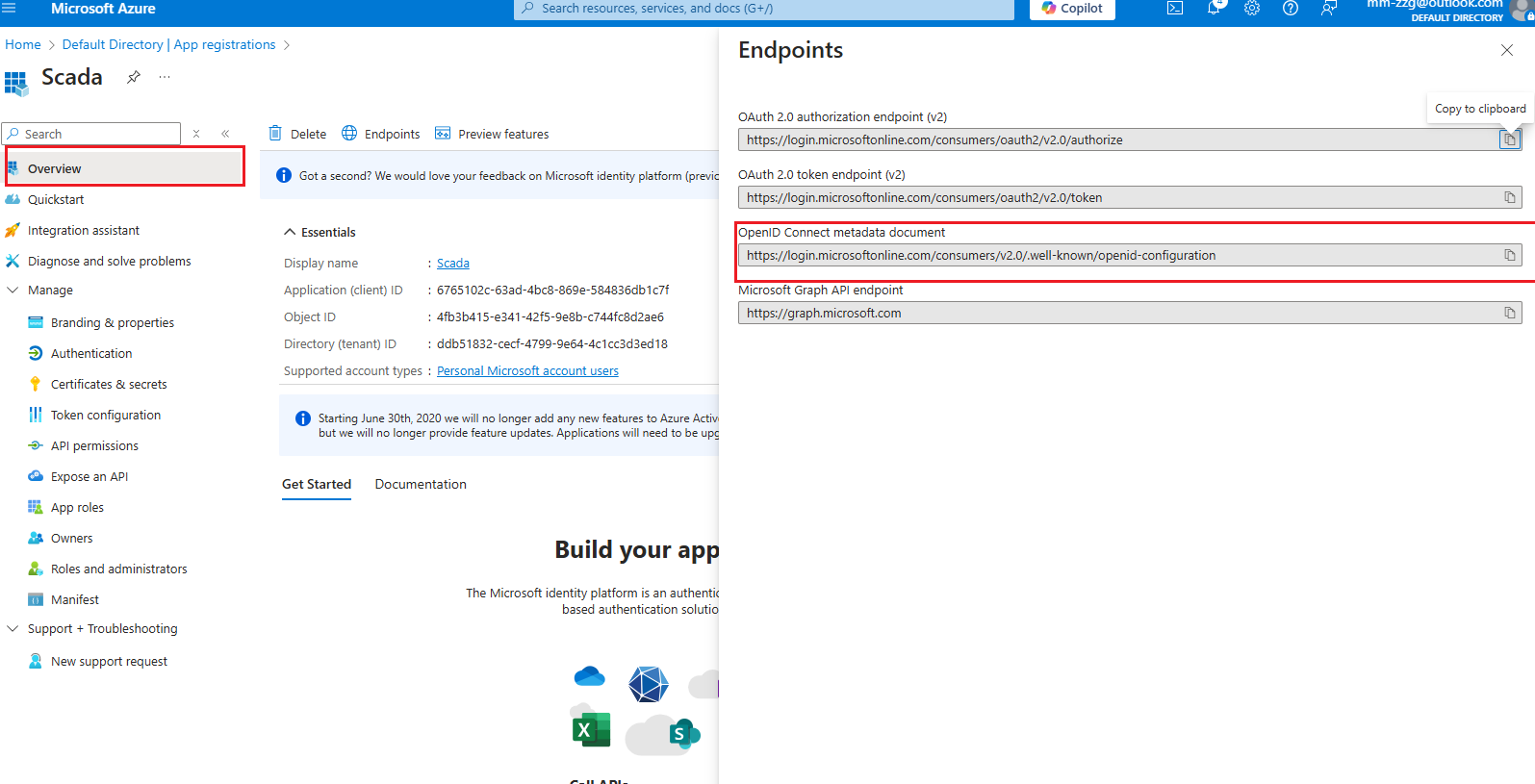Collapse the left sidebar menu
Viewport: 1535px width, 784px height.
[x=225, y=135]
